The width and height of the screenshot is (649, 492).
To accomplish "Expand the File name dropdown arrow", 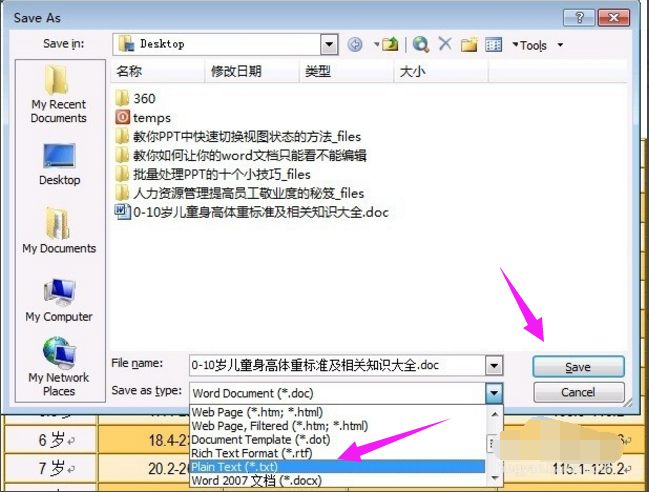I will 492,366.
